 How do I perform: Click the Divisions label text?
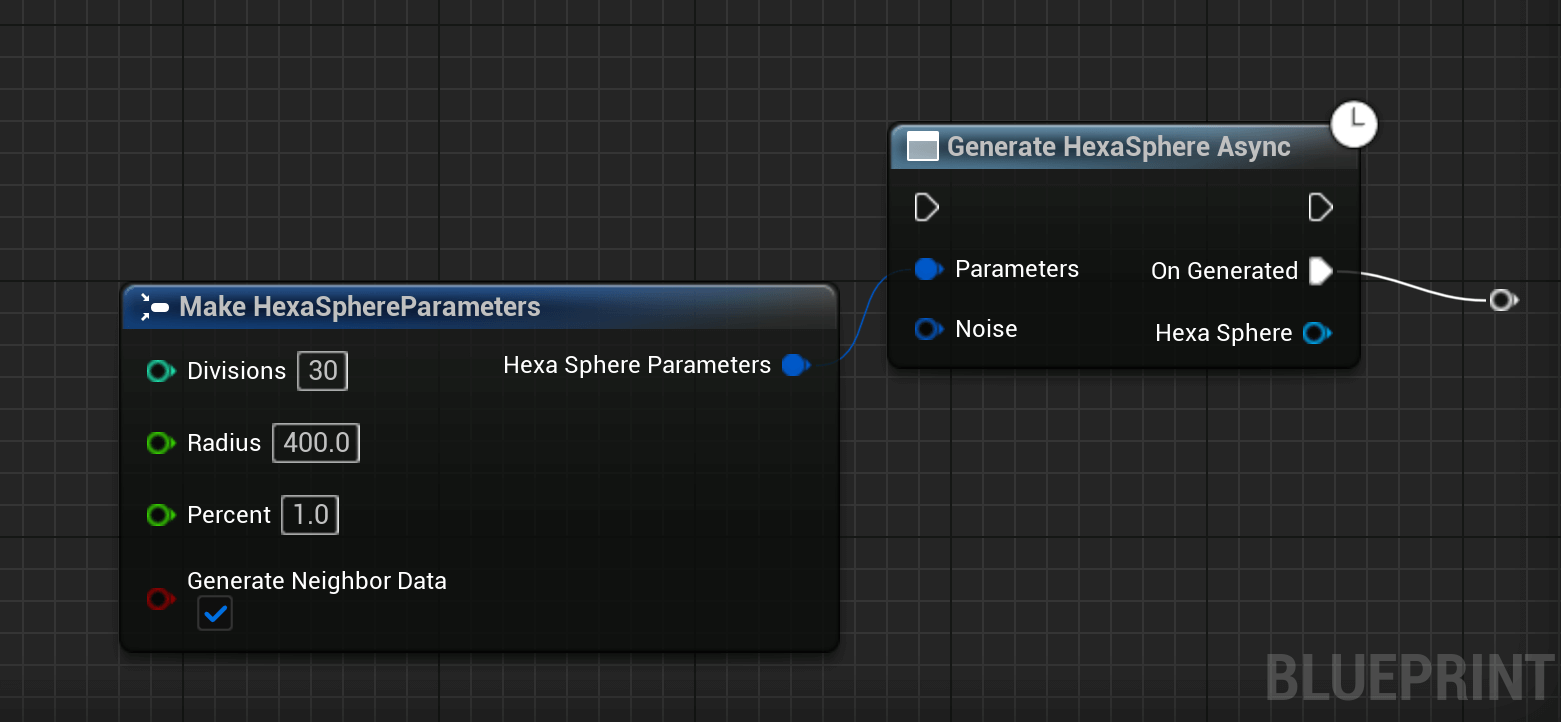[x=237, y=371]
